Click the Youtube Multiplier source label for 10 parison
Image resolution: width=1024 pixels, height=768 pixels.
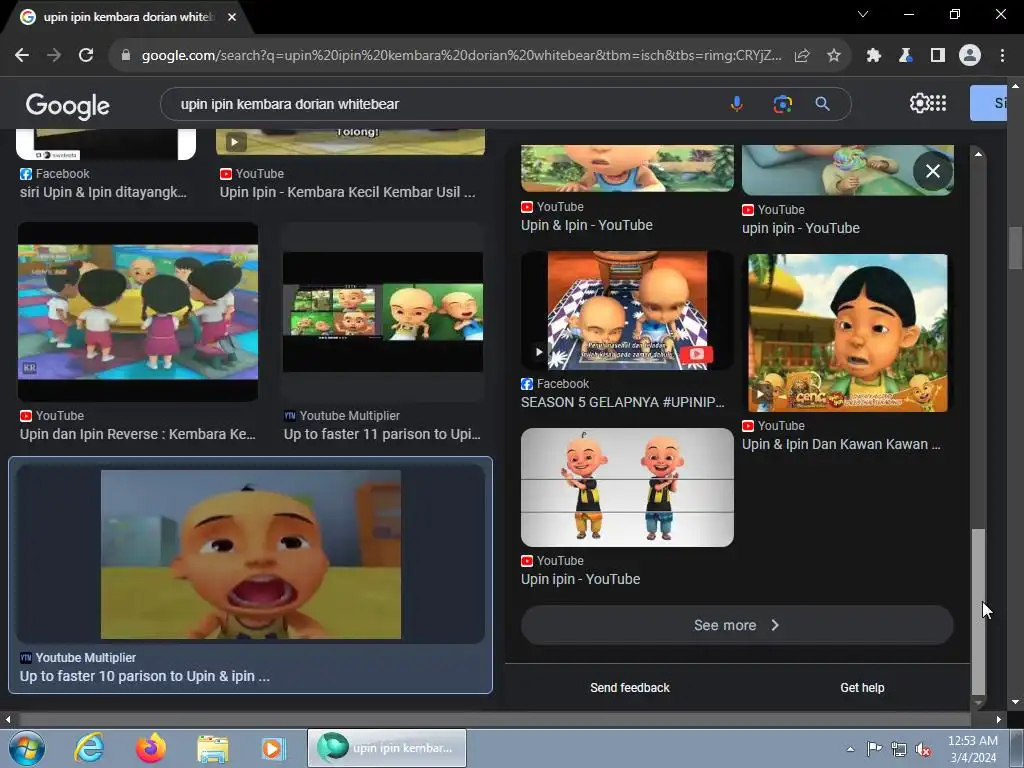click(86, 658)
